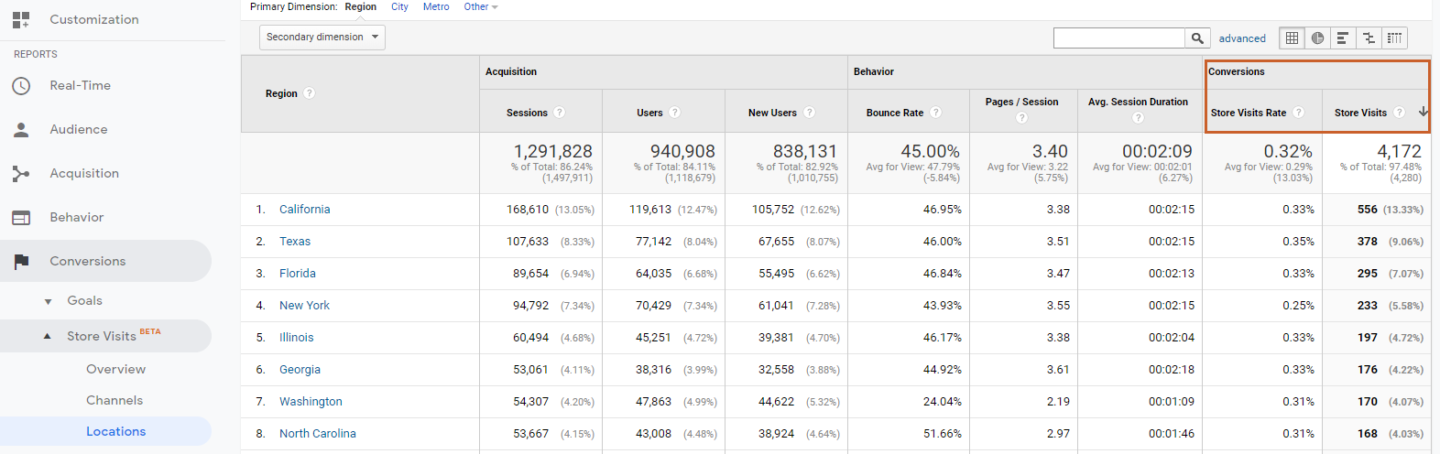
Task: Open the Channels report in sidebar
Action: point(114,400)
